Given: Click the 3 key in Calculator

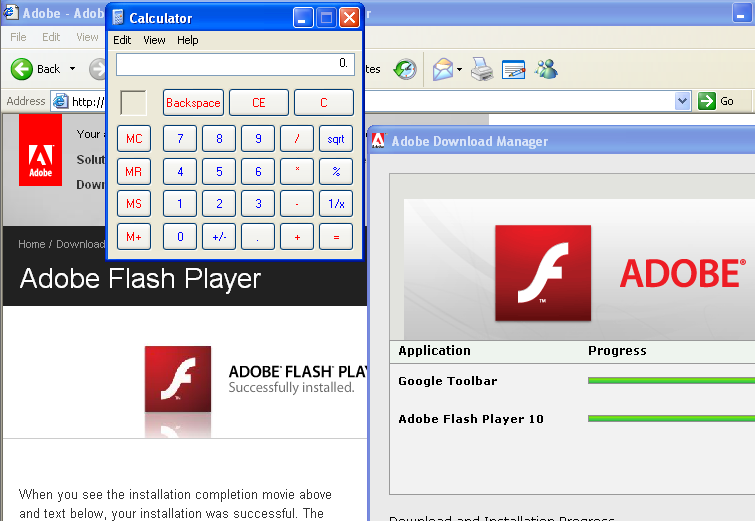Looking at the screenshot, I should coord(258,204).
